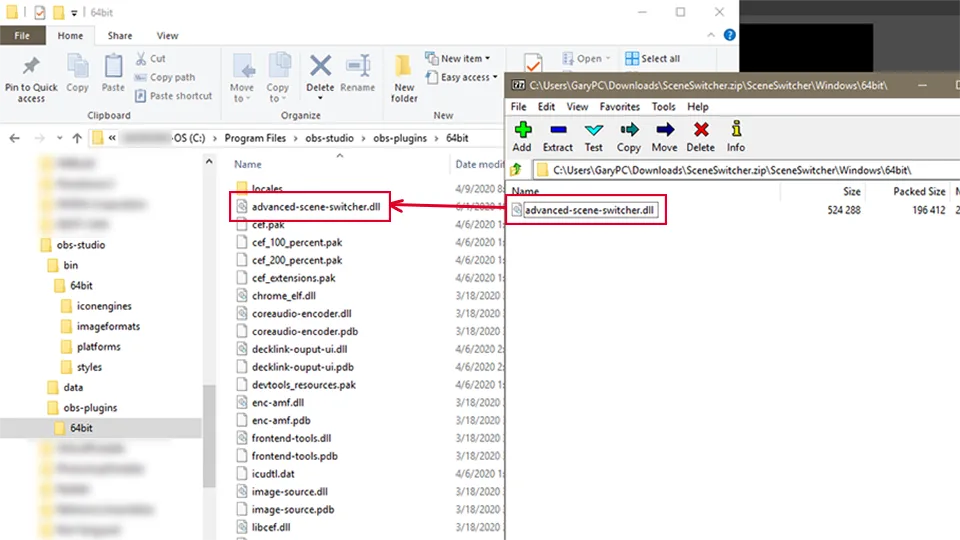Click obs-studio in breadcrumb
The height and width of the screenshot is (540, 960).
point(329,138)
